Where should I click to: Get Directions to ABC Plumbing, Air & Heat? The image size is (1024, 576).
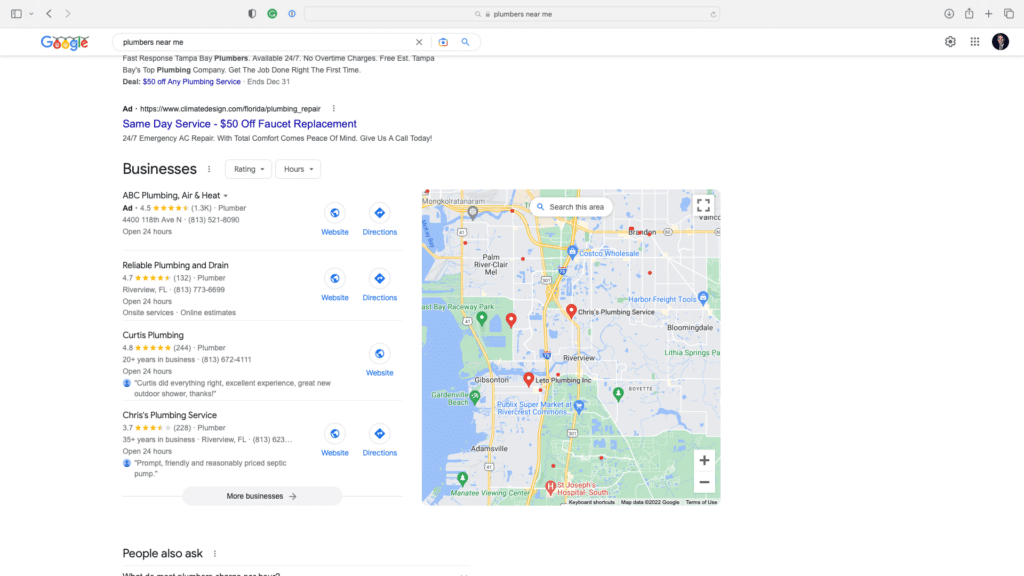pos(379,213)
